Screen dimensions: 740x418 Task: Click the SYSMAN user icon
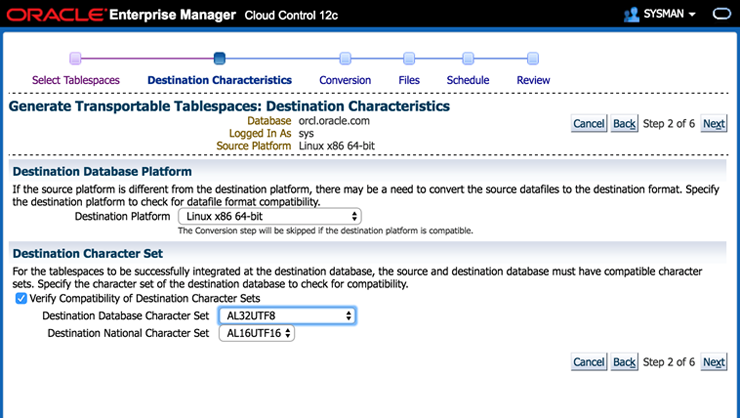pos(631,15)
